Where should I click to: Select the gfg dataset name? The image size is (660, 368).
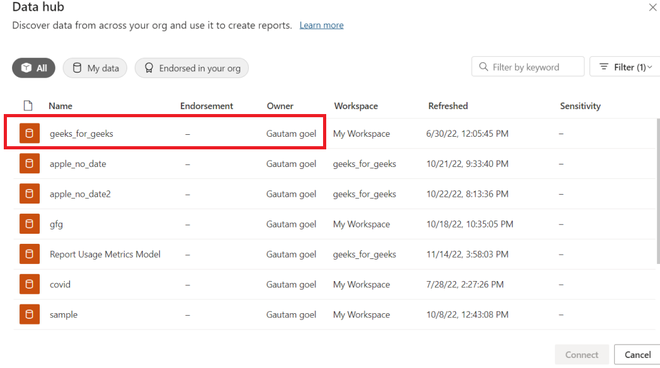click(56, 224)
